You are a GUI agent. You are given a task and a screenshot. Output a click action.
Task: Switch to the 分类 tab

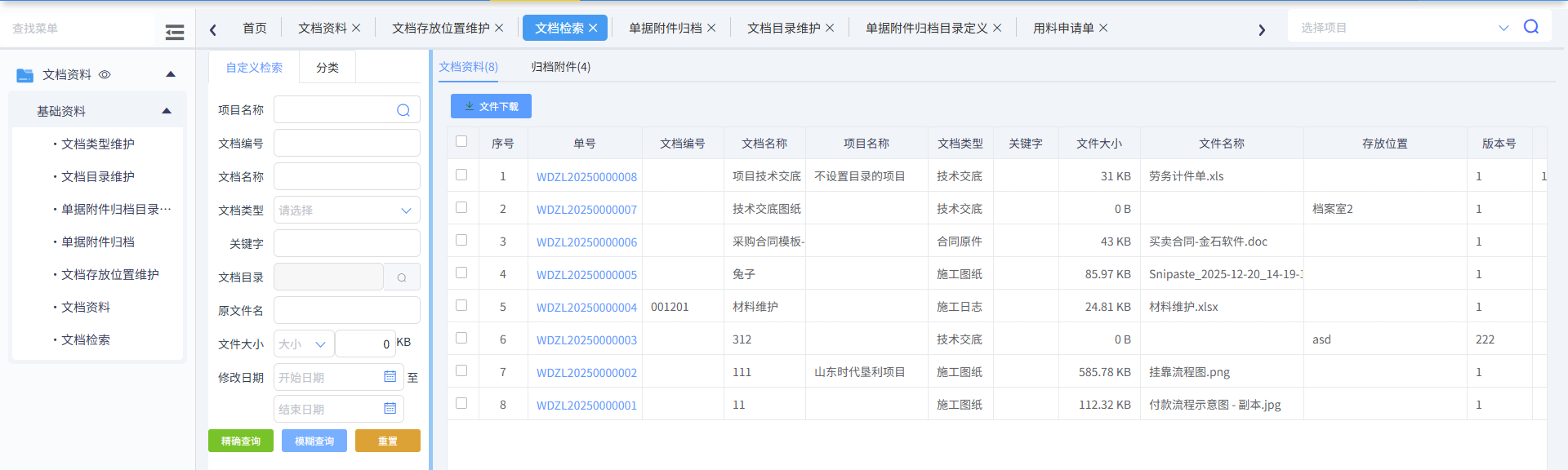tap(327, 68)
